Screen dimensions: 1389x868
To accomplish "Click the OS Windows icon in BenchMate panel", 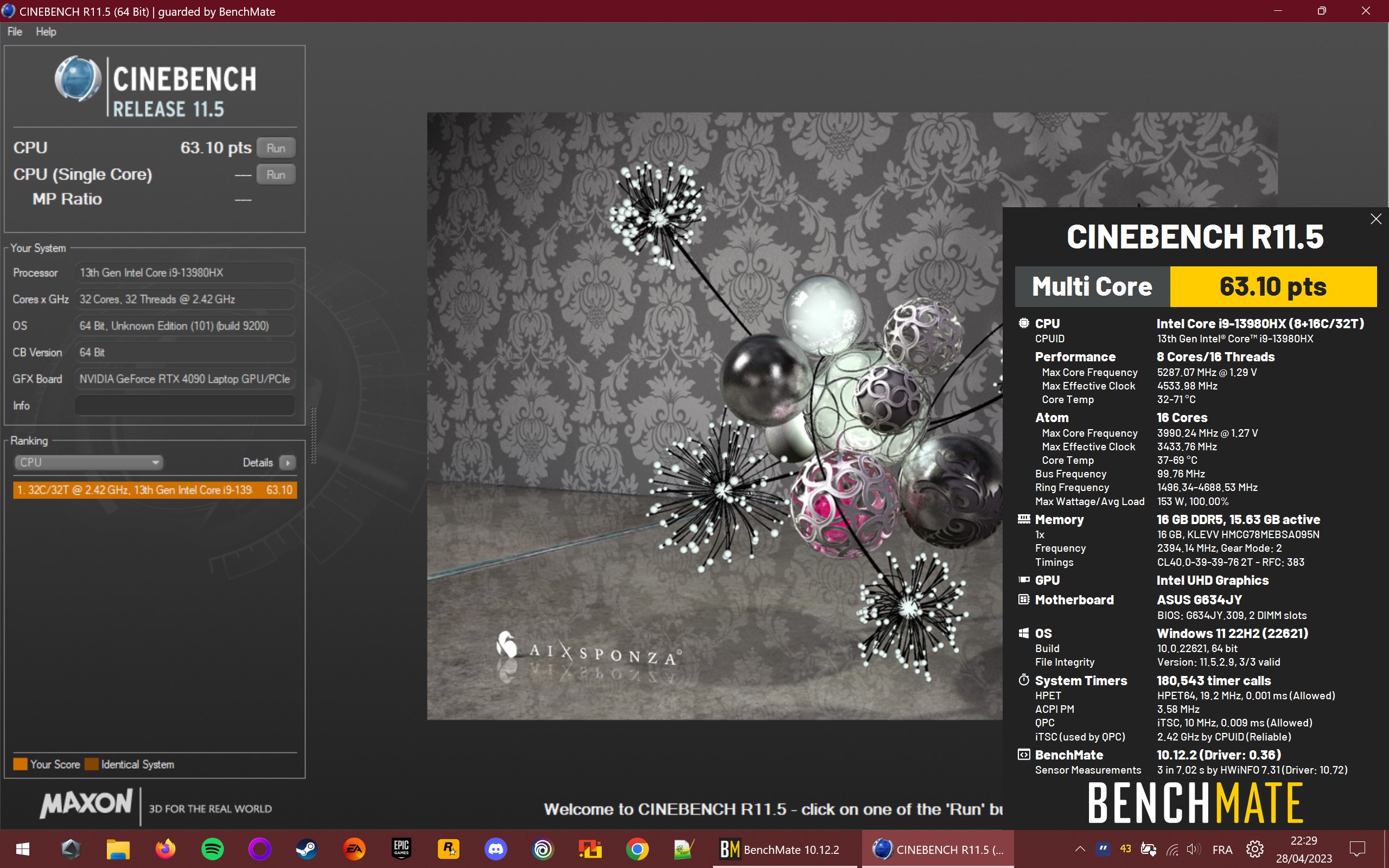I will (1024, 633).
